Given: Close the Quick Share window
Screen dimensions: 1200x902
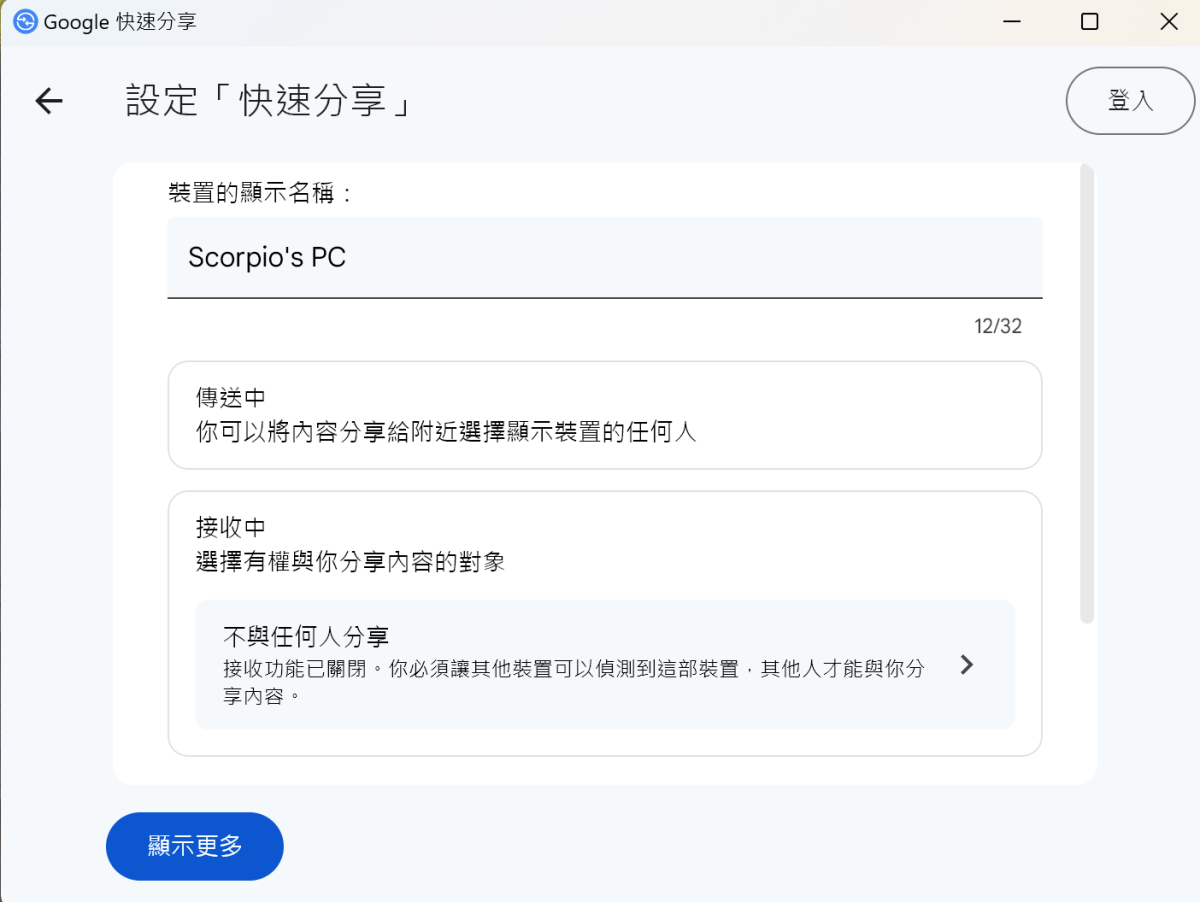Looking at the screenshot, I should point(1168,22).
